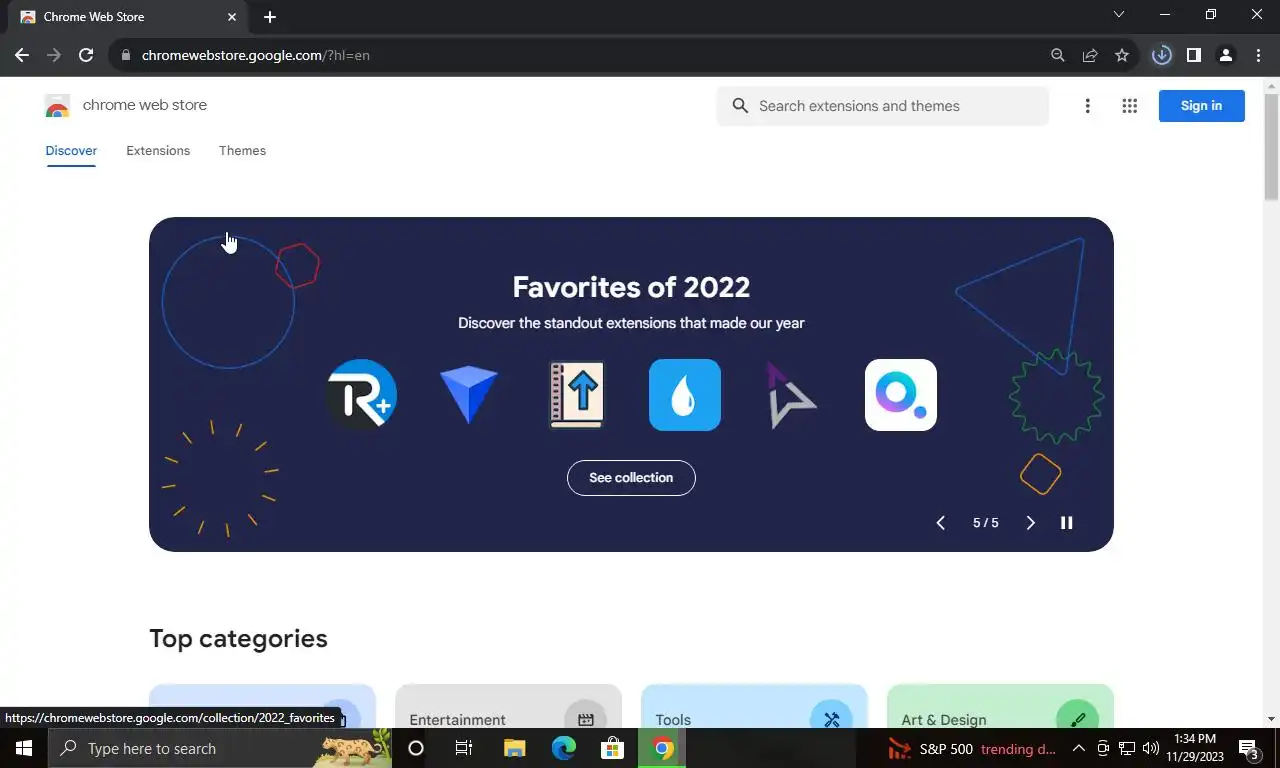
Task: Open the Chrome three-dot menu
Action: (x=1258, y=55)
